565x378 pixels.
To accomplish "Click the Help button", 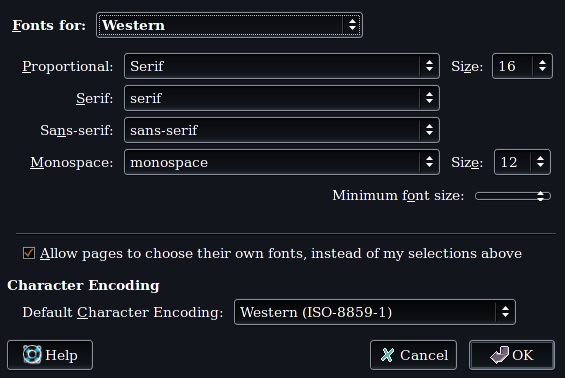I will (50, 355).
